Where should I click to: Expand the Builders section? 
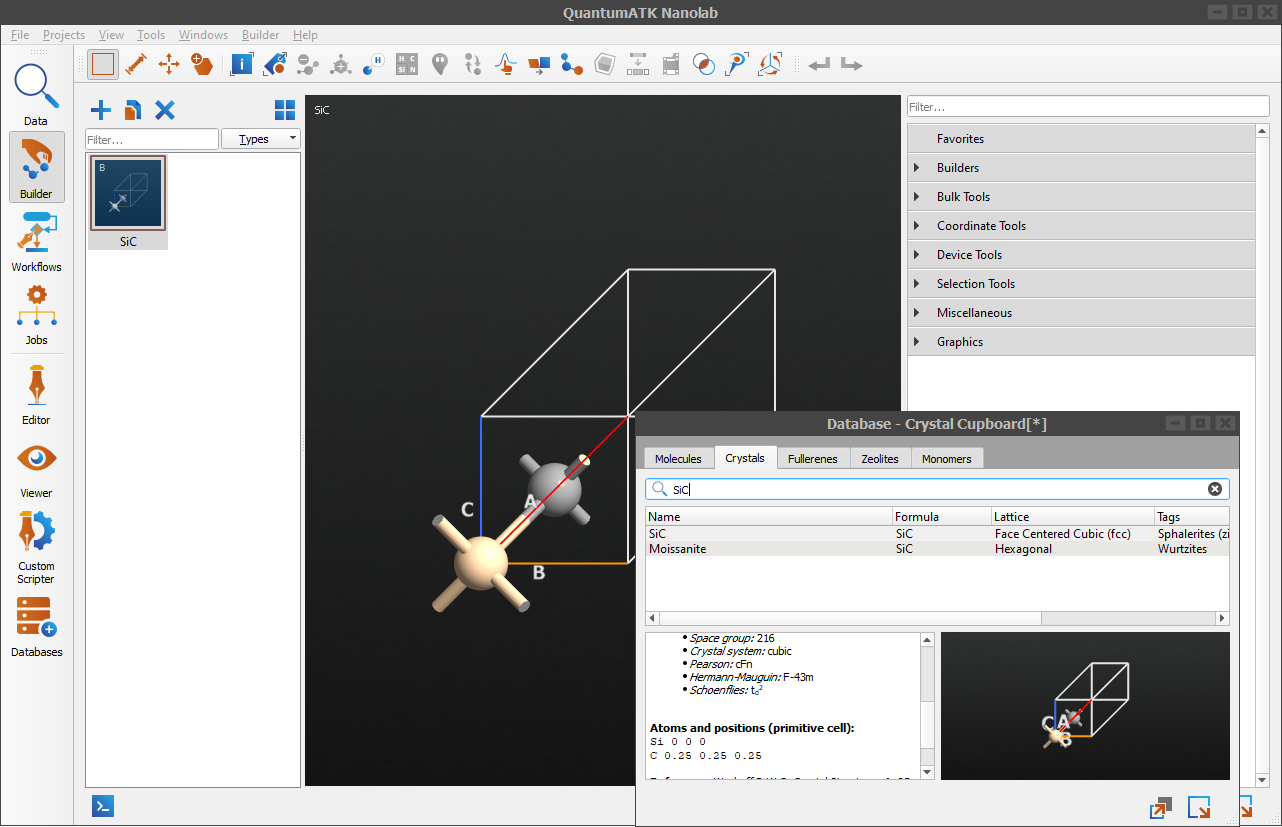pos(1081,168)
